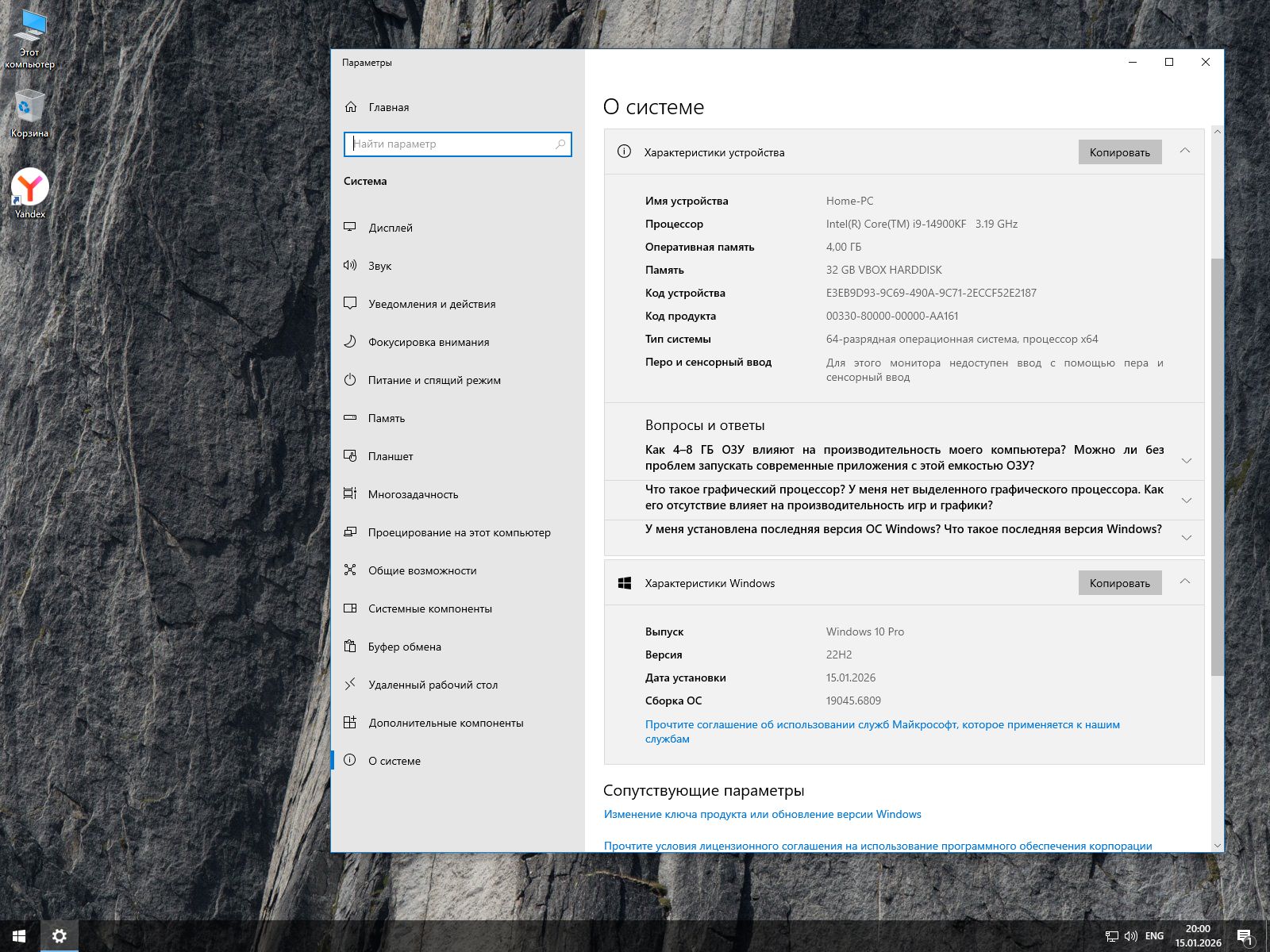The width and height of the screenshot is (1270, 952).
Task: Expand the графический процессор question
Action: (1187, 501)
